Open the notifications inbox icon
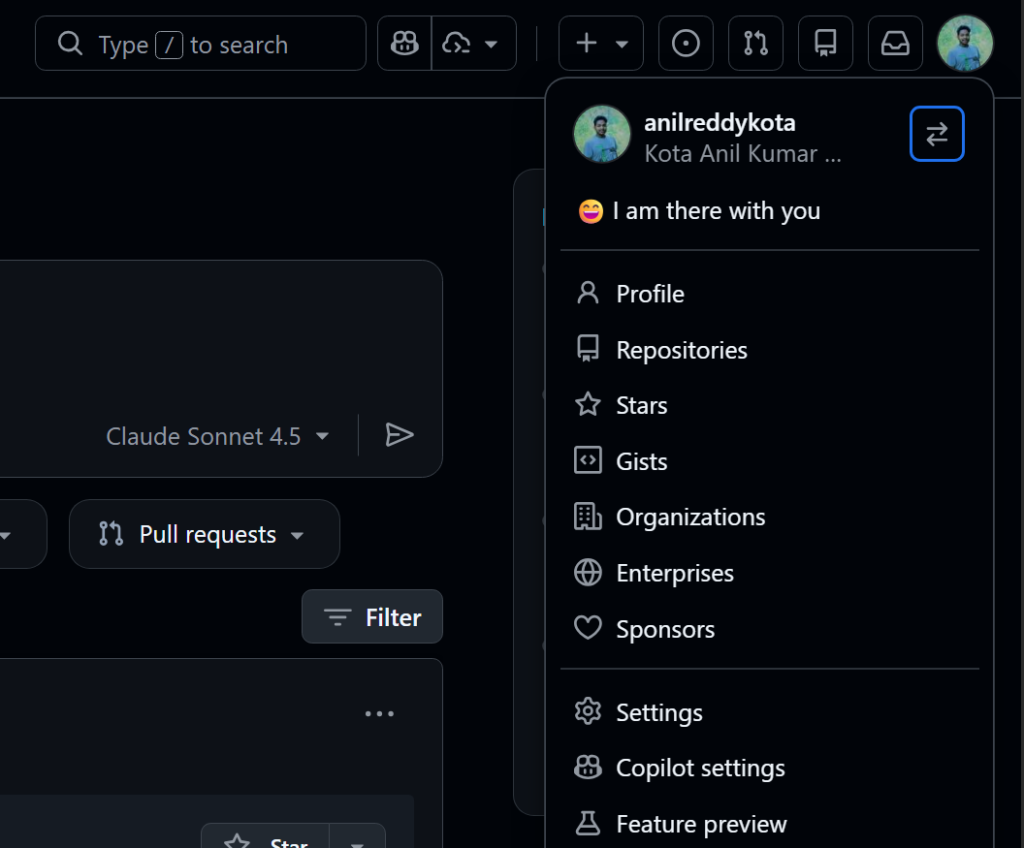1024x848 pixels. coord(894,44)
